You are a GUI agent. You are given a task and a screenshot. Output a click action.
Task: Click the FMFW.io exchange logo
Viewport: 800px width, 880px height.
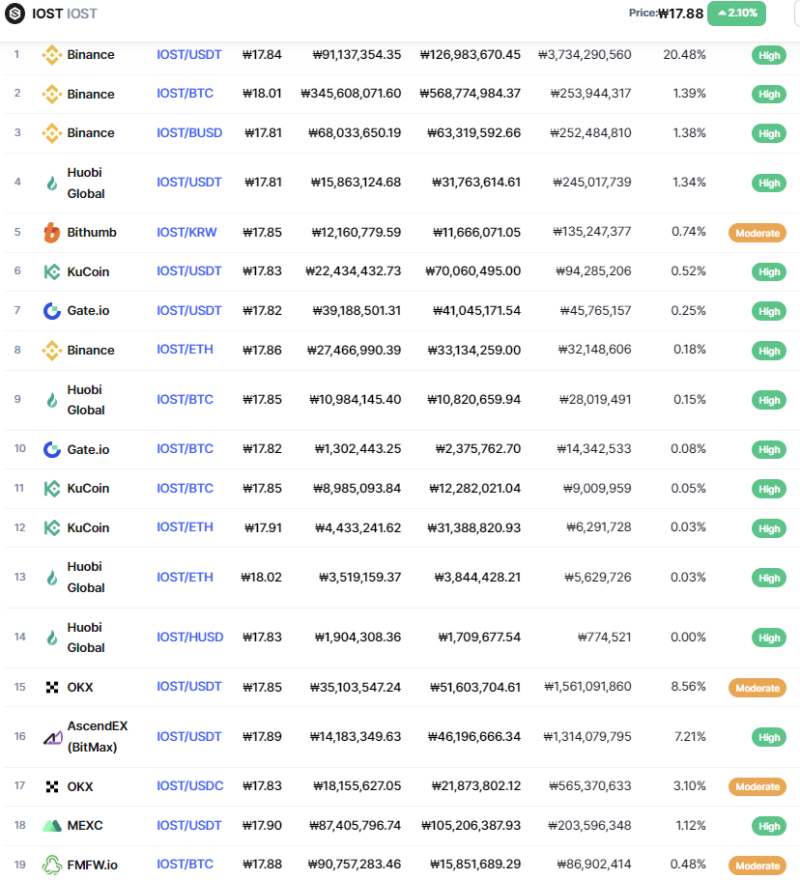[52, 865]
